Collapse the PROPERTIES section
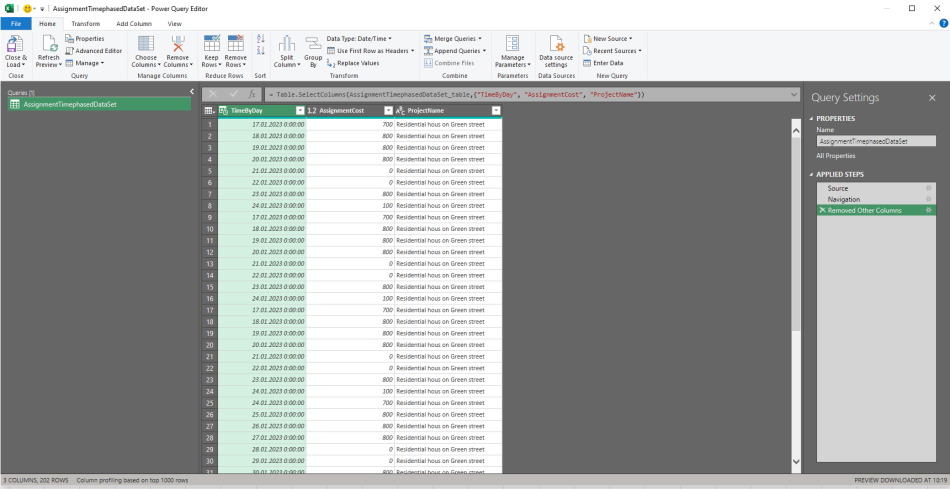 point(811,119)
